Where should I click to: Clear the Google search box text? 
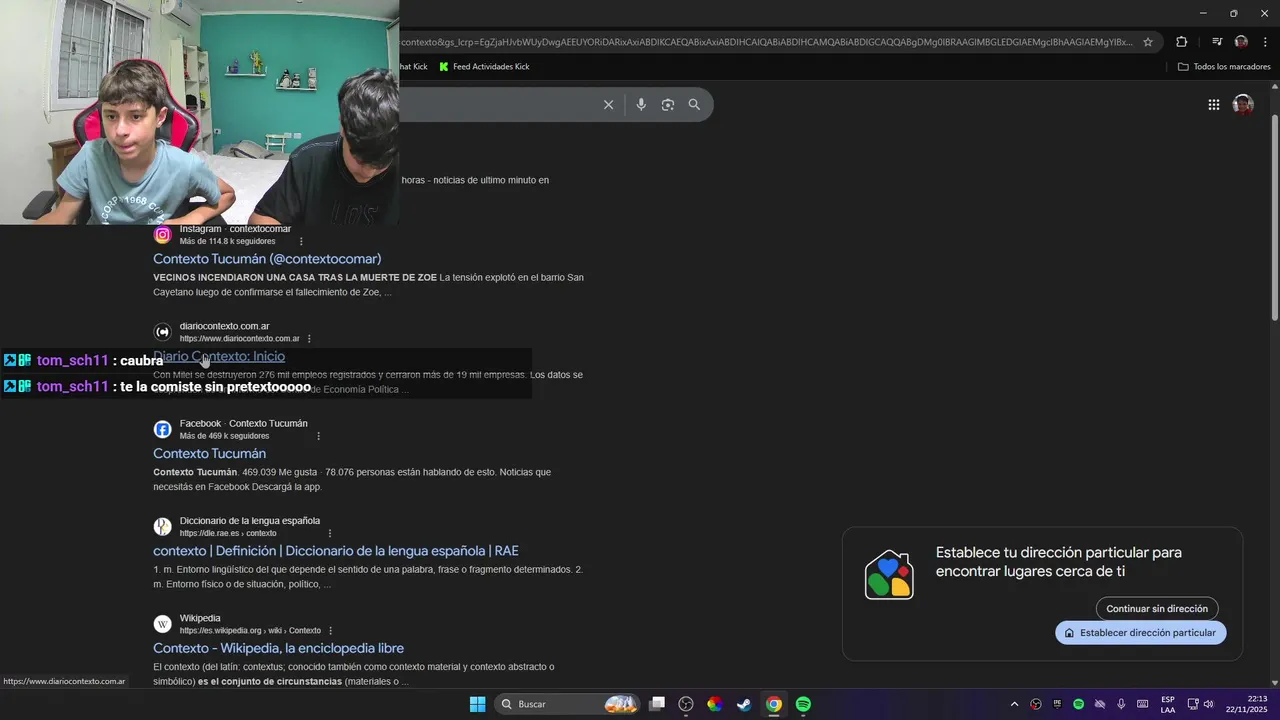tap(608, 105)
